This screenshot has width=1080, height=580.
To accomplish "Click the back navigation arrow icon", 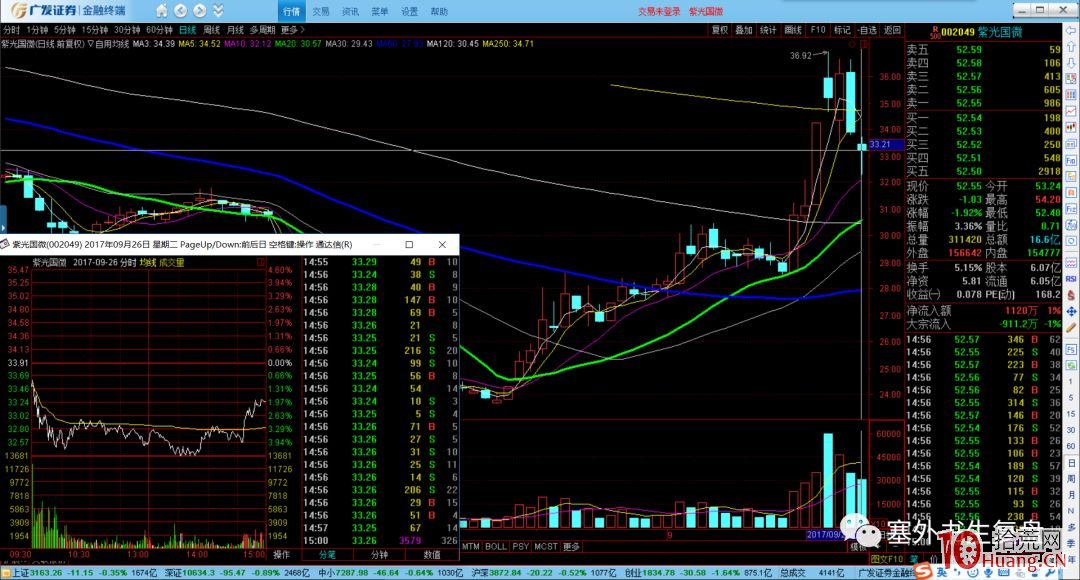I will 180,11.
